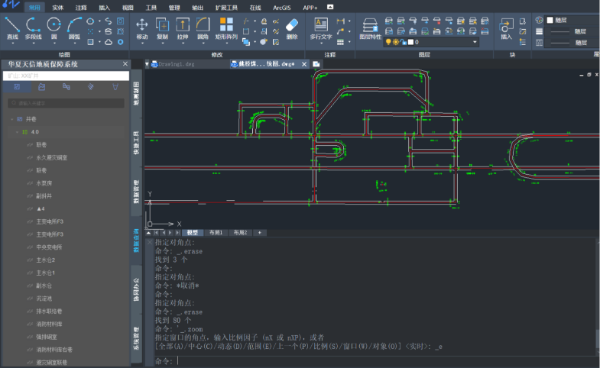Toggle visibility of 副斜井 item

coord(30,196)
